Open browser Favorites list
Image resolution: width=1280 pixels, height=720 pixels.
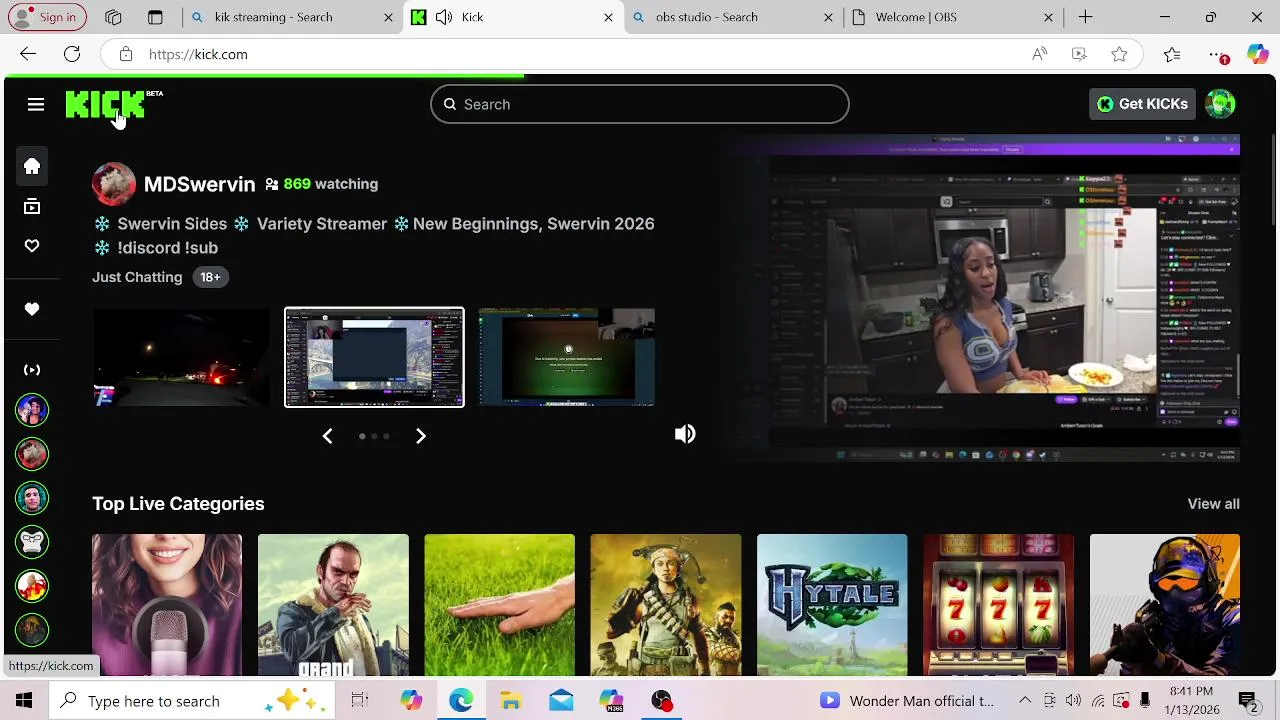point(1172,54)
